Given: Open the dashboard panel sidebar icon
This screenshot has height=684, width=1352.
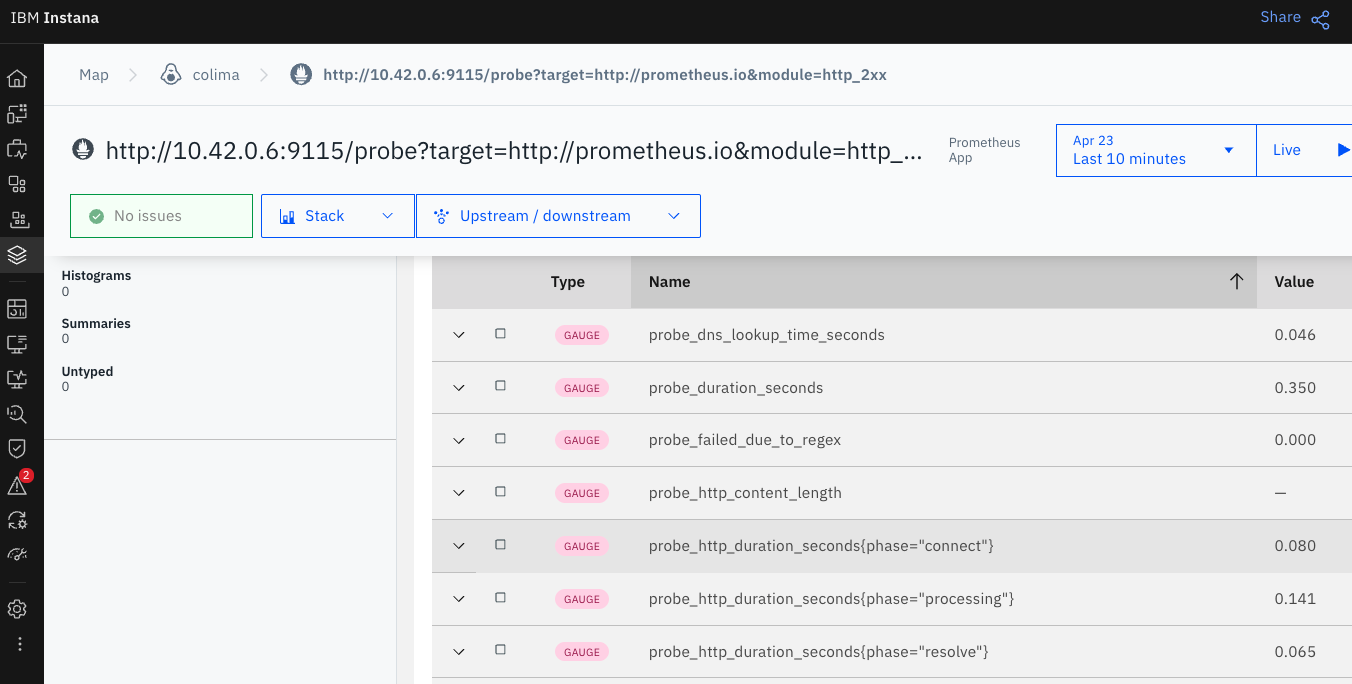Looking at the screenshot, I should [17, 308].
